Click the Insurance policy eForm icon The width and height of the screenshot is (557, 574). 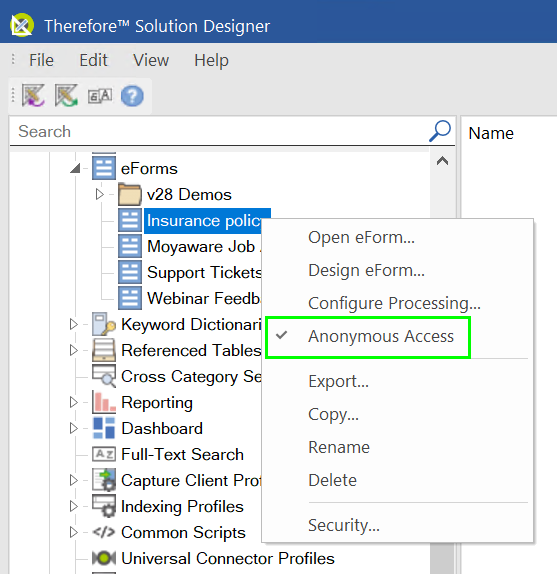[130, 220]
